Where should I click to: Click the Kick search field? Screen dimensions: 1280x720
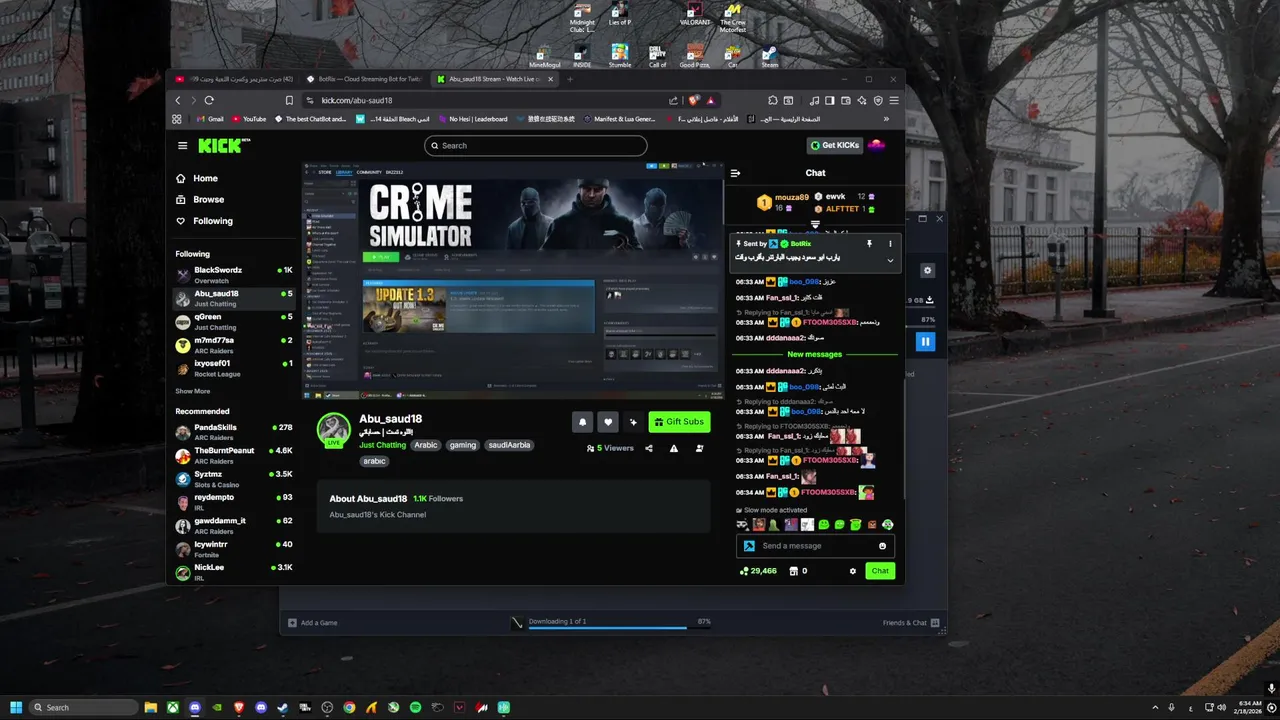(536, 146)
